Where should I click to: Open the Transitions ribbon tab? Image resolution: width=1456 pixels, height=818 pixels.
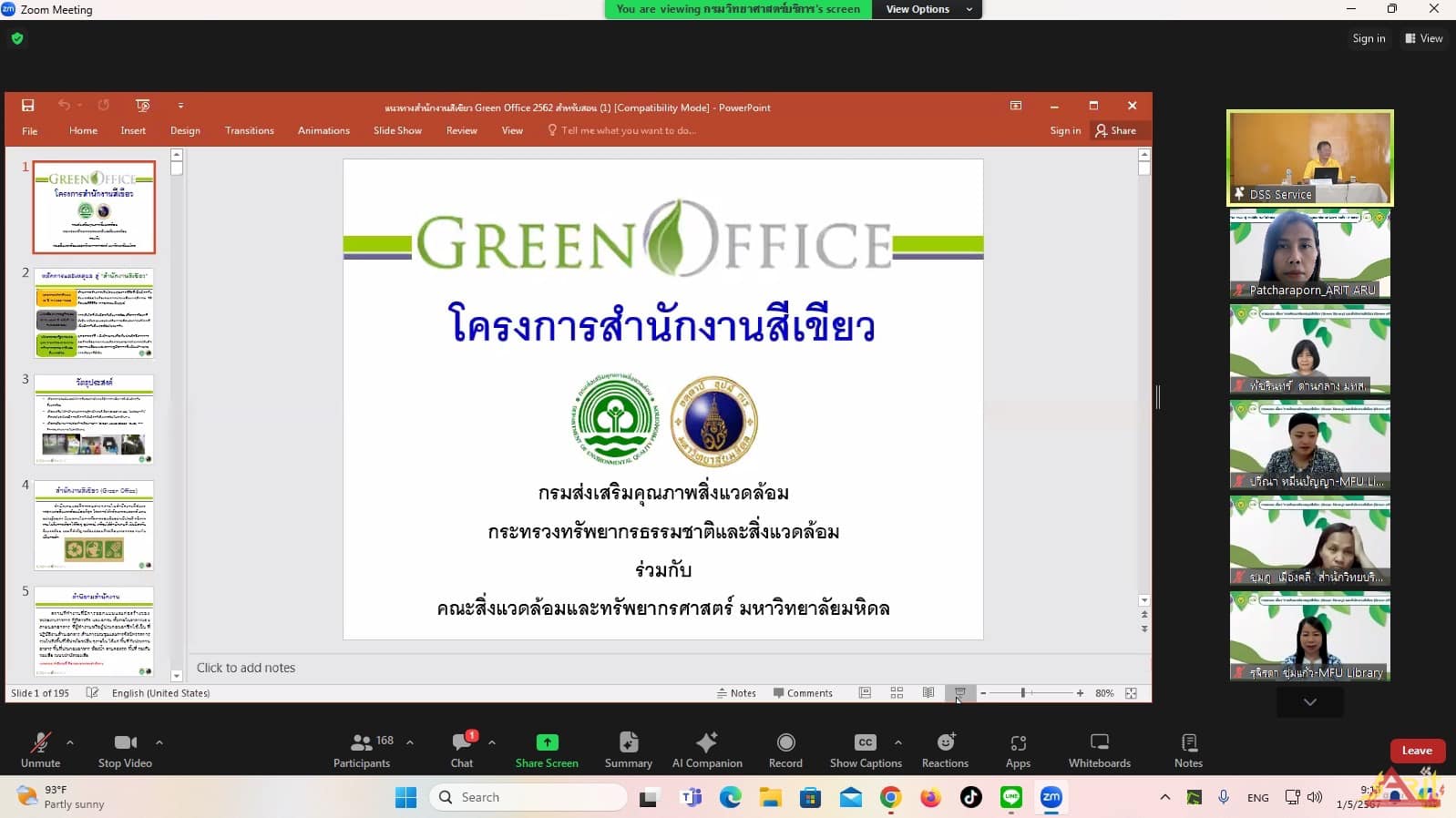(x=250, y=130)
